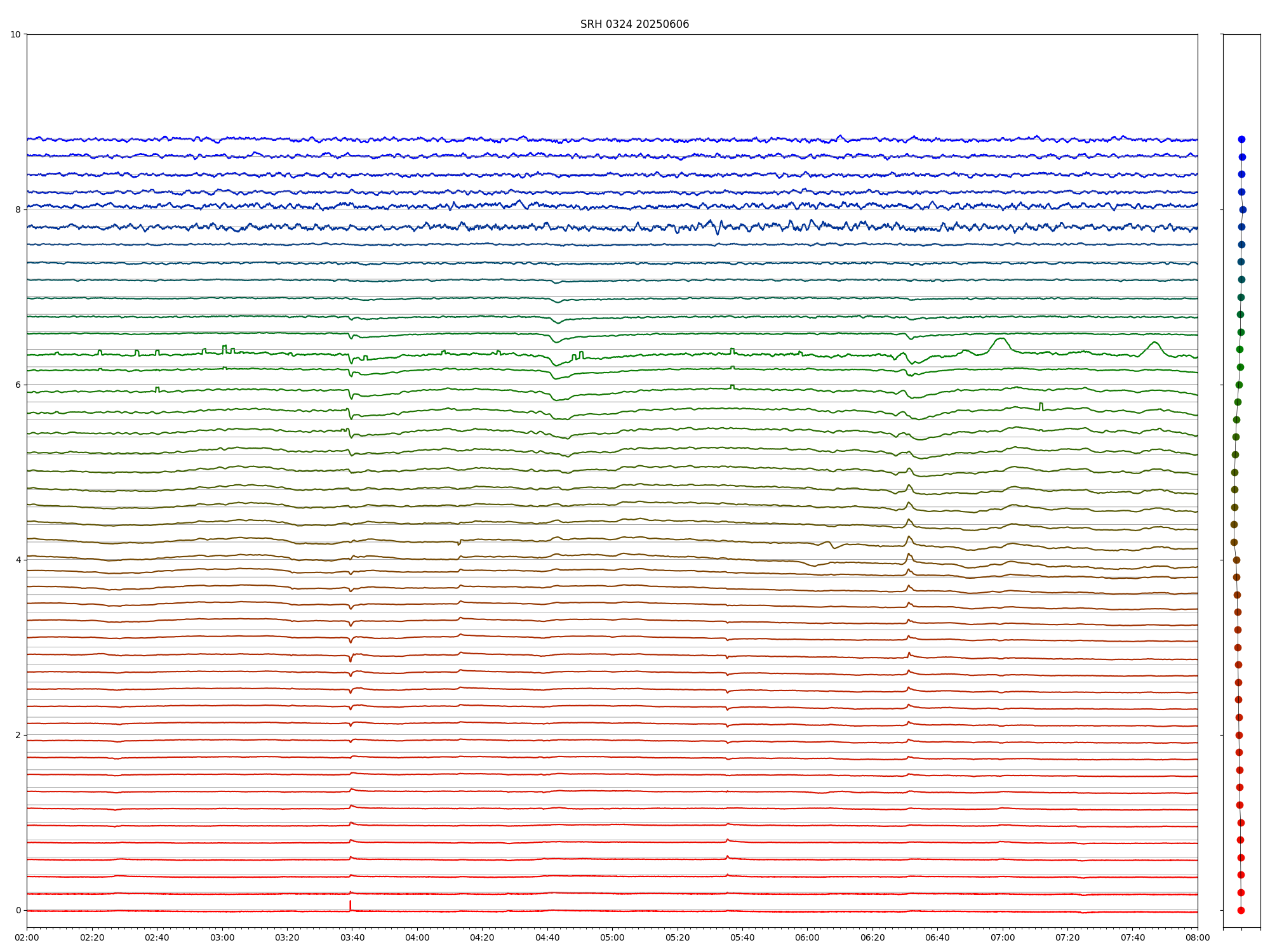Click the y-axis label 0

(x=18, y=910)
